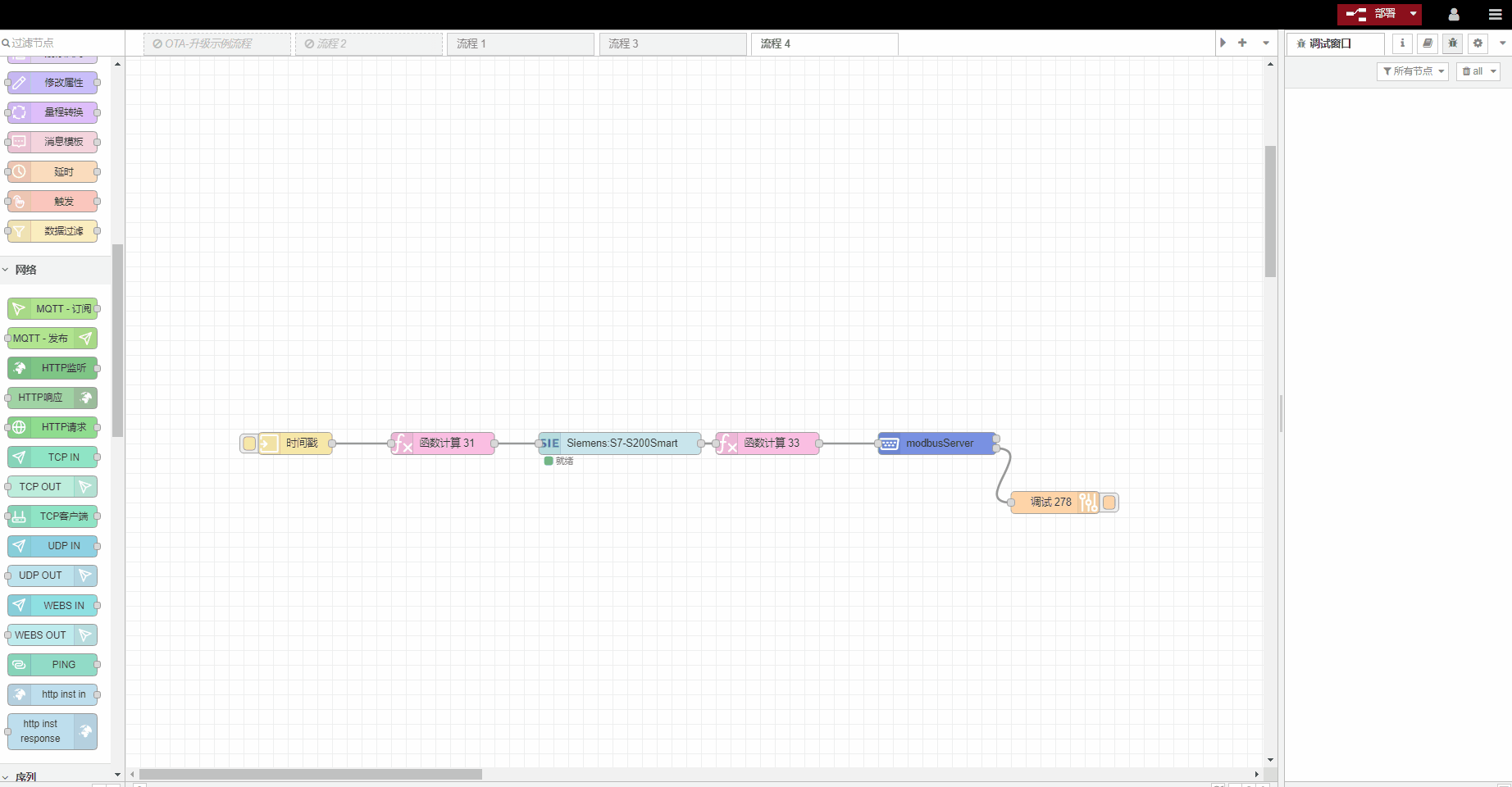The image size is (1512, 787).
Task: Switch to the 流程 3 tab
Action: tap(672, 43)
